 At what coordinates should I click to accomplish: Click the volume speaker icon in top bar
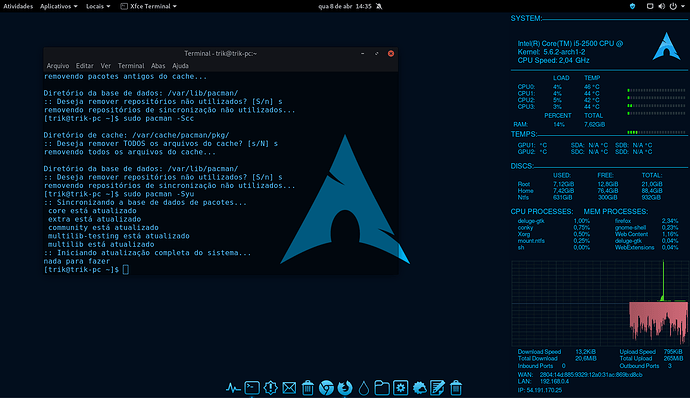tap(661, 6)
